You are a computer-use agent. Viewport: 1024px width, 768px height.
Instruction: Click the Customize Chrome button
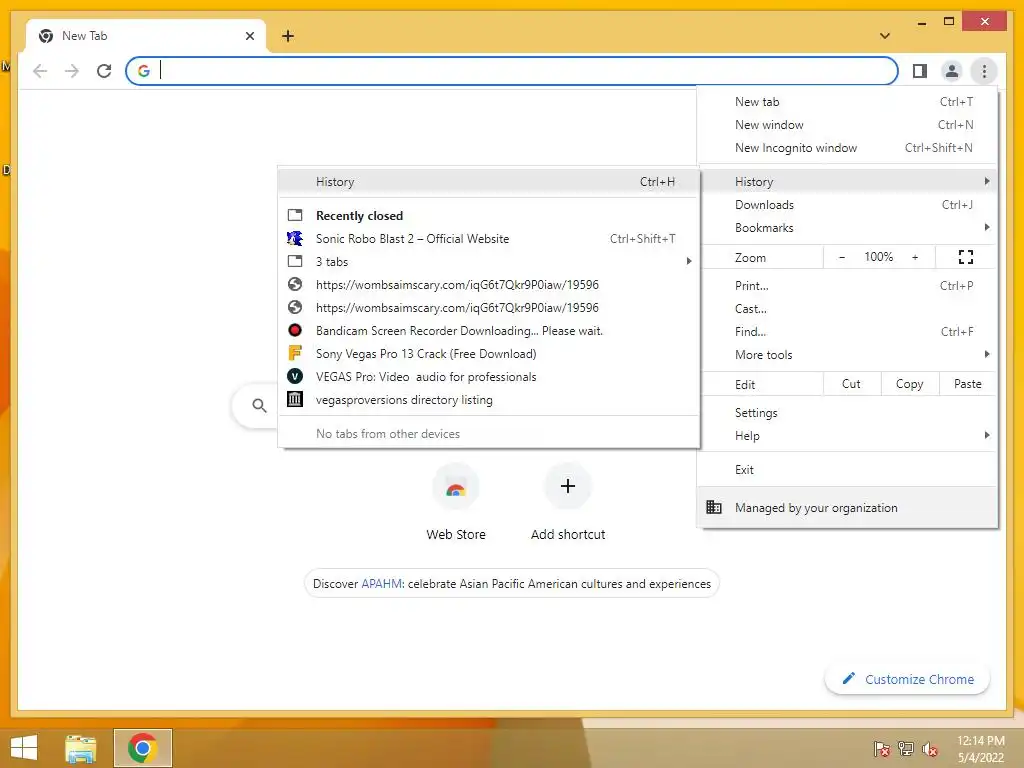(x=907, y=679)
